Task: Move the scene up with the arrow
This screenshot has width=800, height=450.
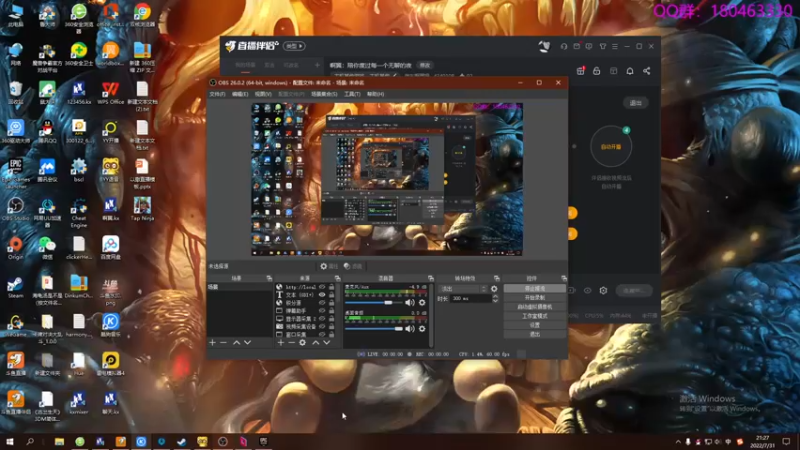Action: [236, 342]
